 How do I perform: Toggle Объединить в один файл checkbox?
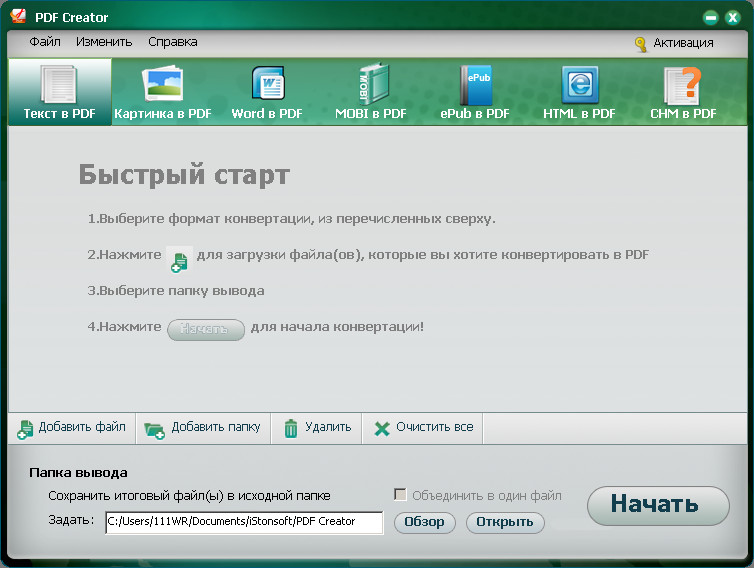[400, 494]
